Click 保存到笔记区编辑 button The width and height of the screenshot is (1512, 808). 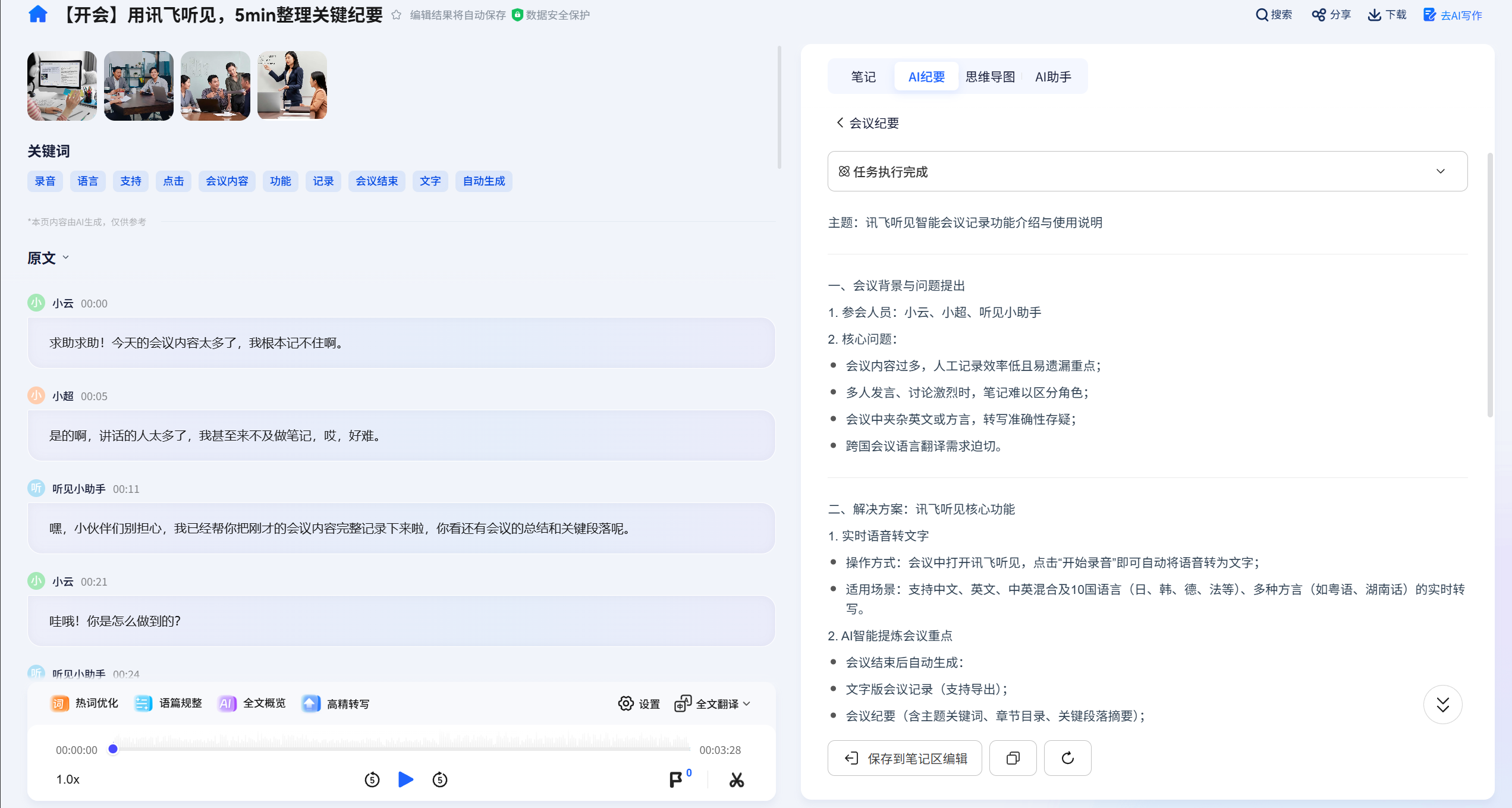(x=905, y=758)
